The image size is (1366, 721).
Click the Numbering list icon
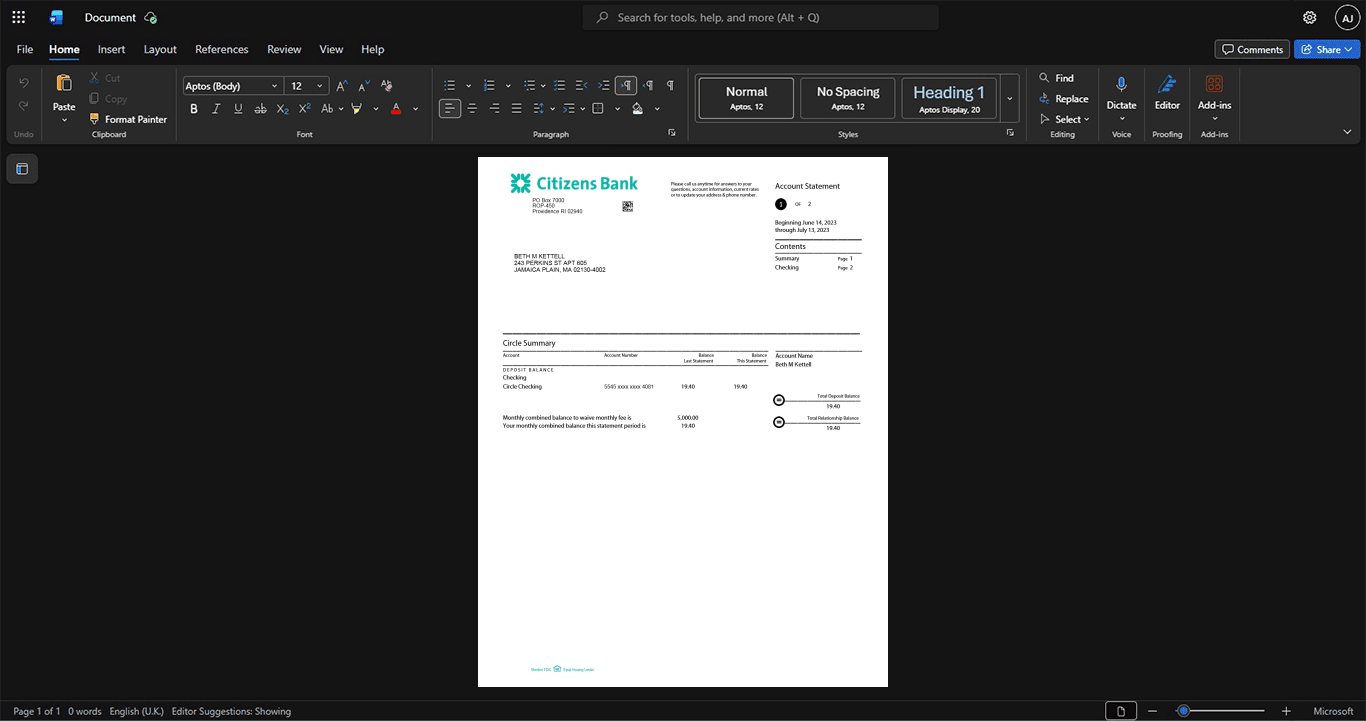click(x=489, y=86)
